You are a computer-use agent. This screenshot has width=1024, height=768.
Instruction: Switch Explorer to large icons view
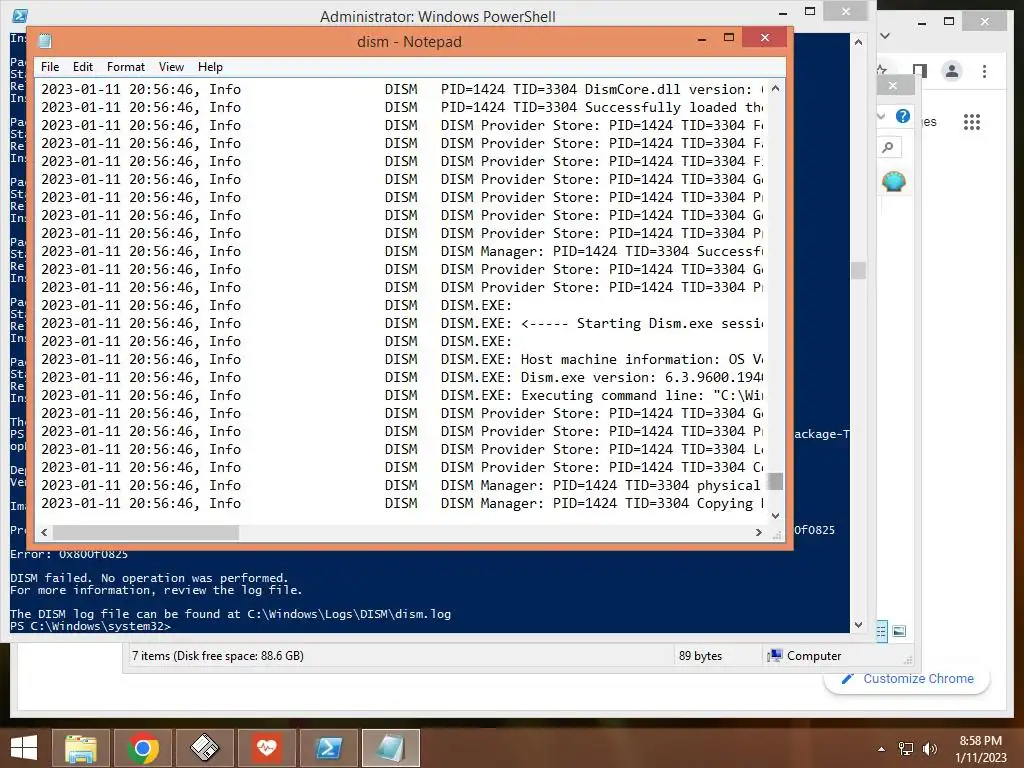[x=899, y=631]
